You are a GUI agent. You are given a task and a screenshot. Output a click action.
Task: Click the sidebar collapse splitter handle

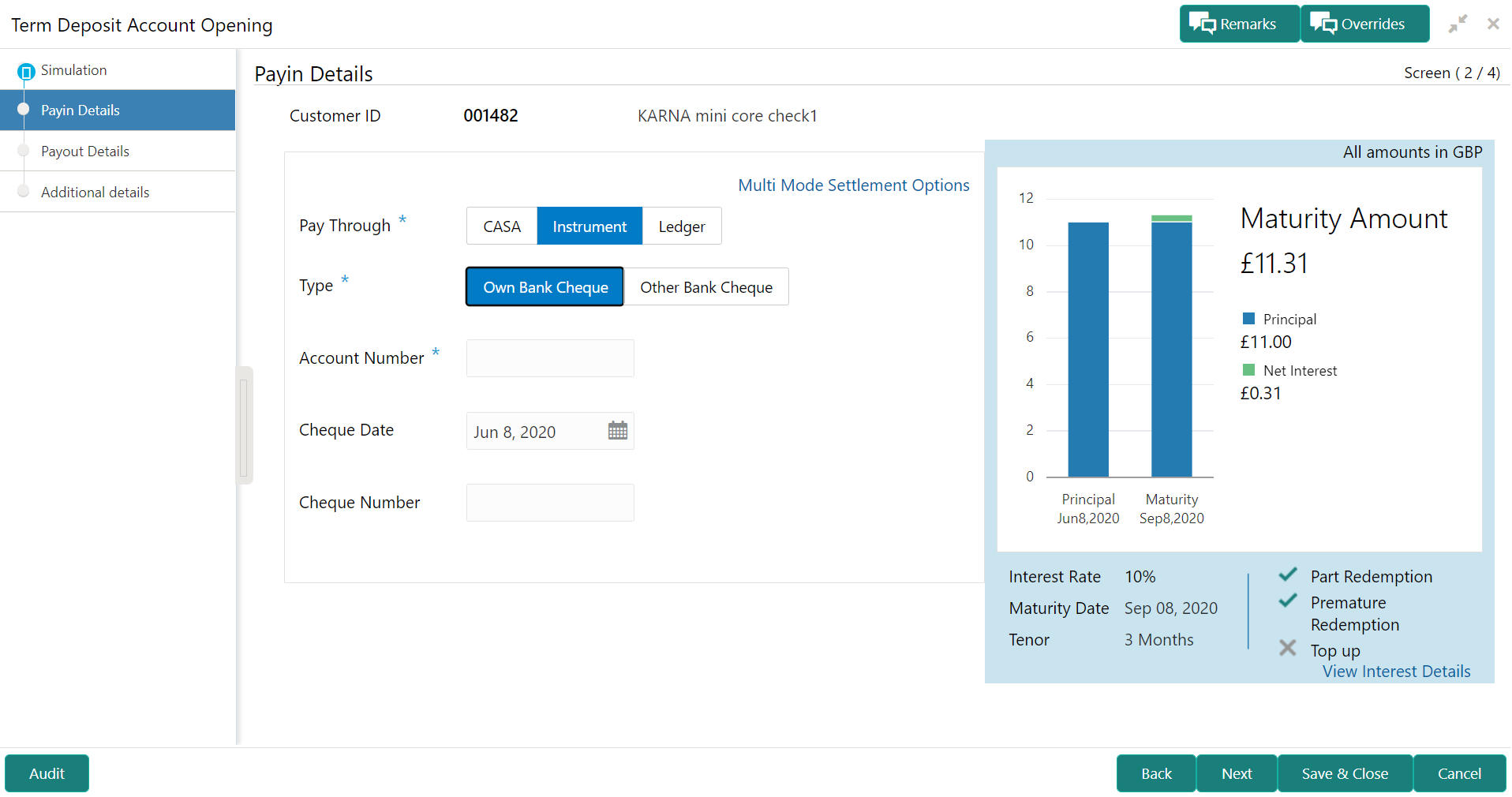[x=244, y=425]
